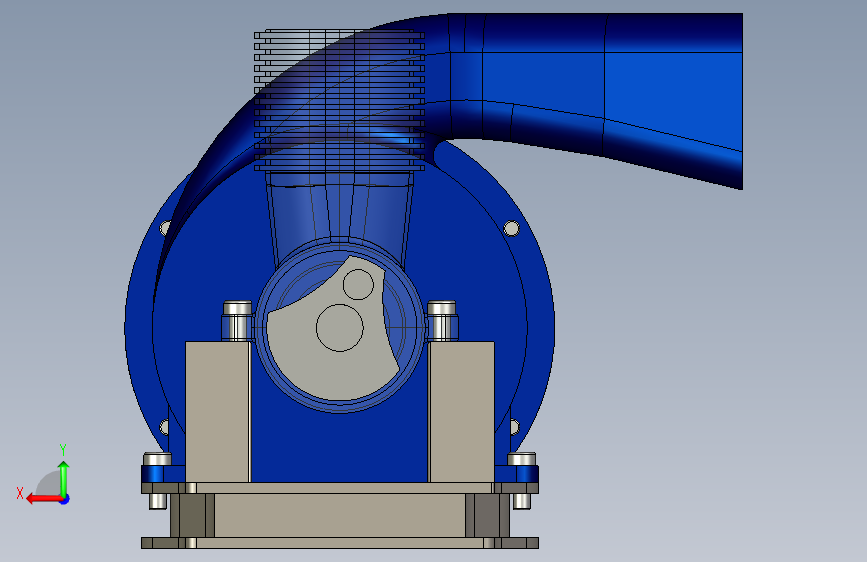Click the green Y axis arrow of the triad
The image size is (867, 562).
coord(64,478)
